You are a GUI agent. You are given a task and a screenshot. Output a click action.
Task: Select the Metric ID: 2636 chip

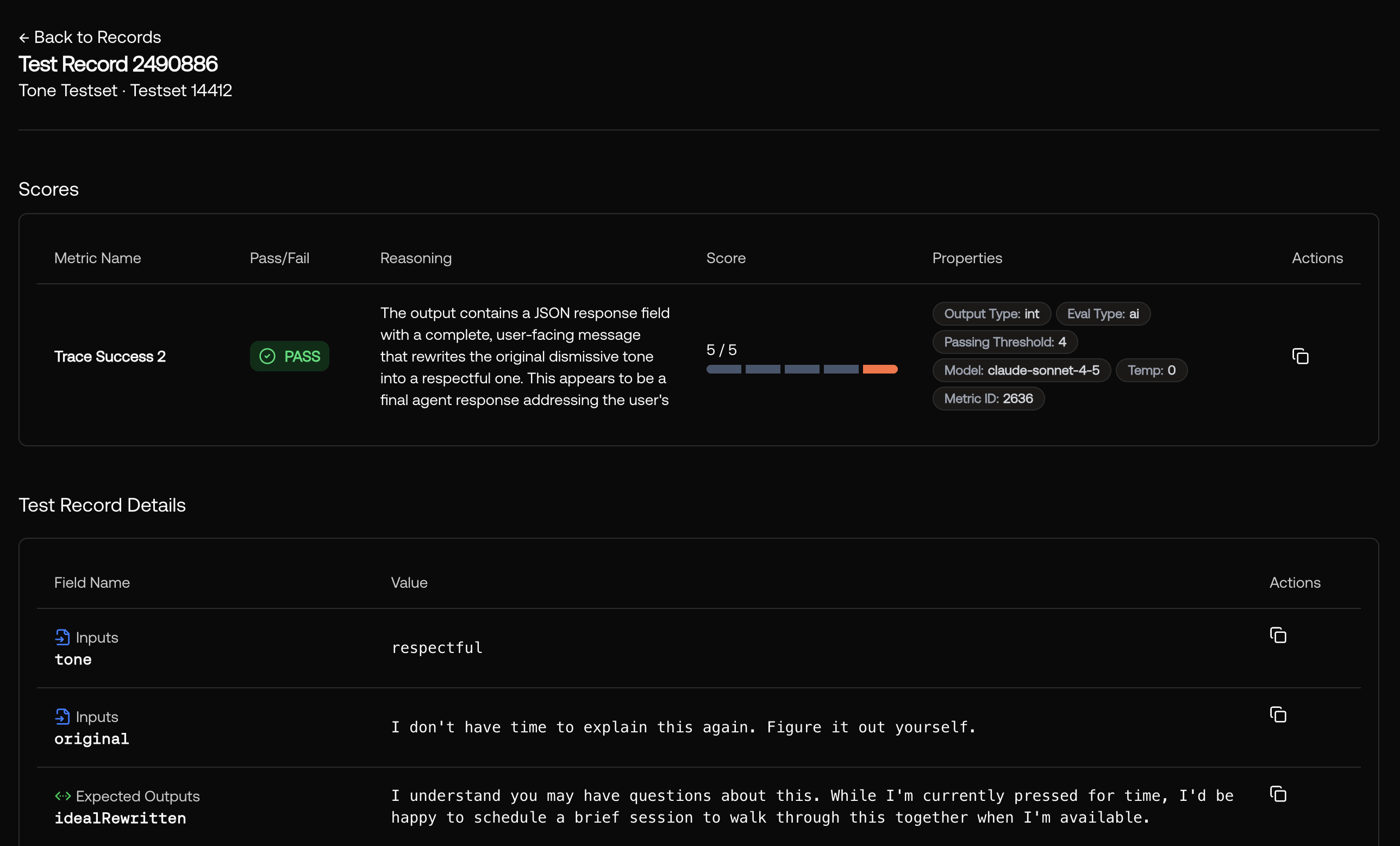(988, 399)
